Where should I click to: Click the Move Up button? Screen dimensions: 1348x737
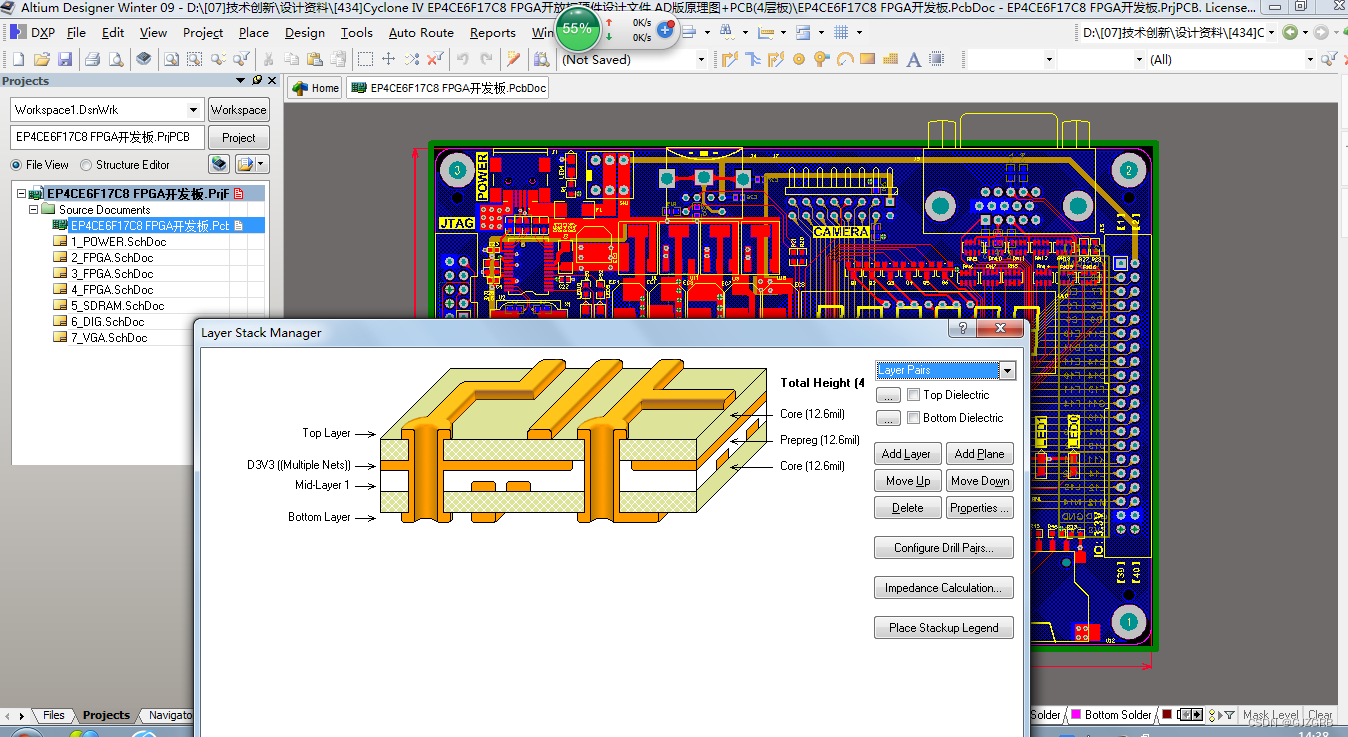pyautogui.click(x=906, y=481)
